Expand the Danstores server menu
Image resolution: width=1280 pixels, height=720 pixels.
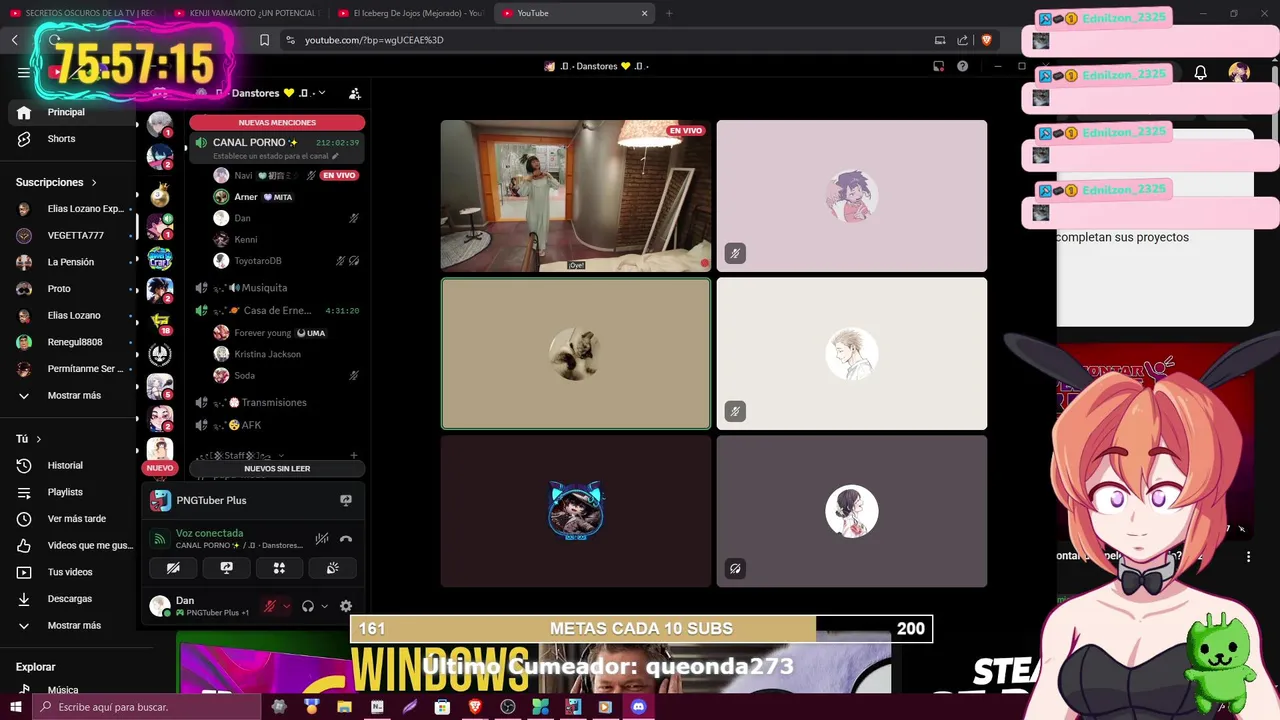[x=321, y=93]
